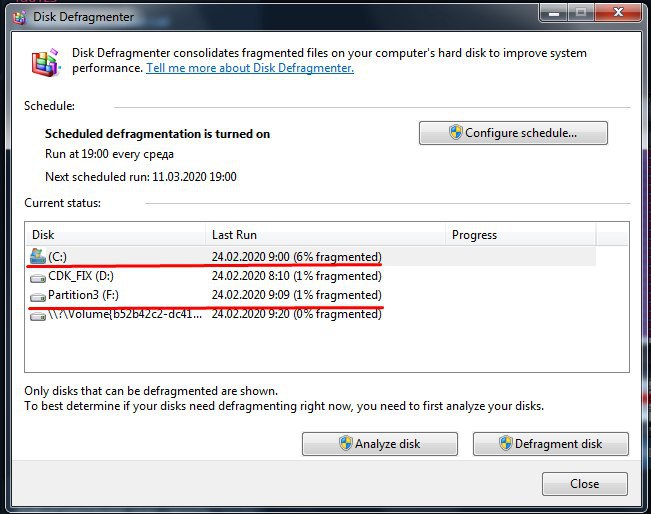This screenshot has width=651, height=514.
Task: Click the shield icon on Defragment disk
Action: (x=505, y=444)
